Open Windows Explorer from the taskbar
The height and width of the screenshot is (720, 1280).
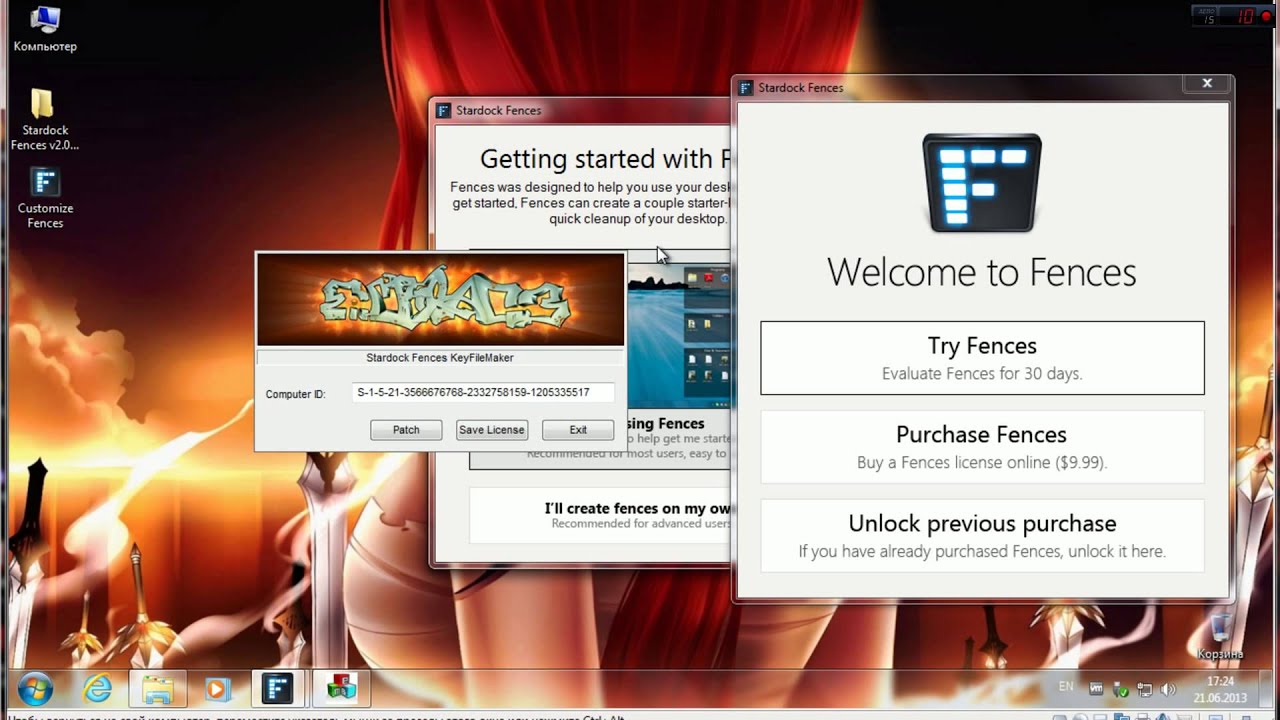pyautogui.click(x=157, y=689)
